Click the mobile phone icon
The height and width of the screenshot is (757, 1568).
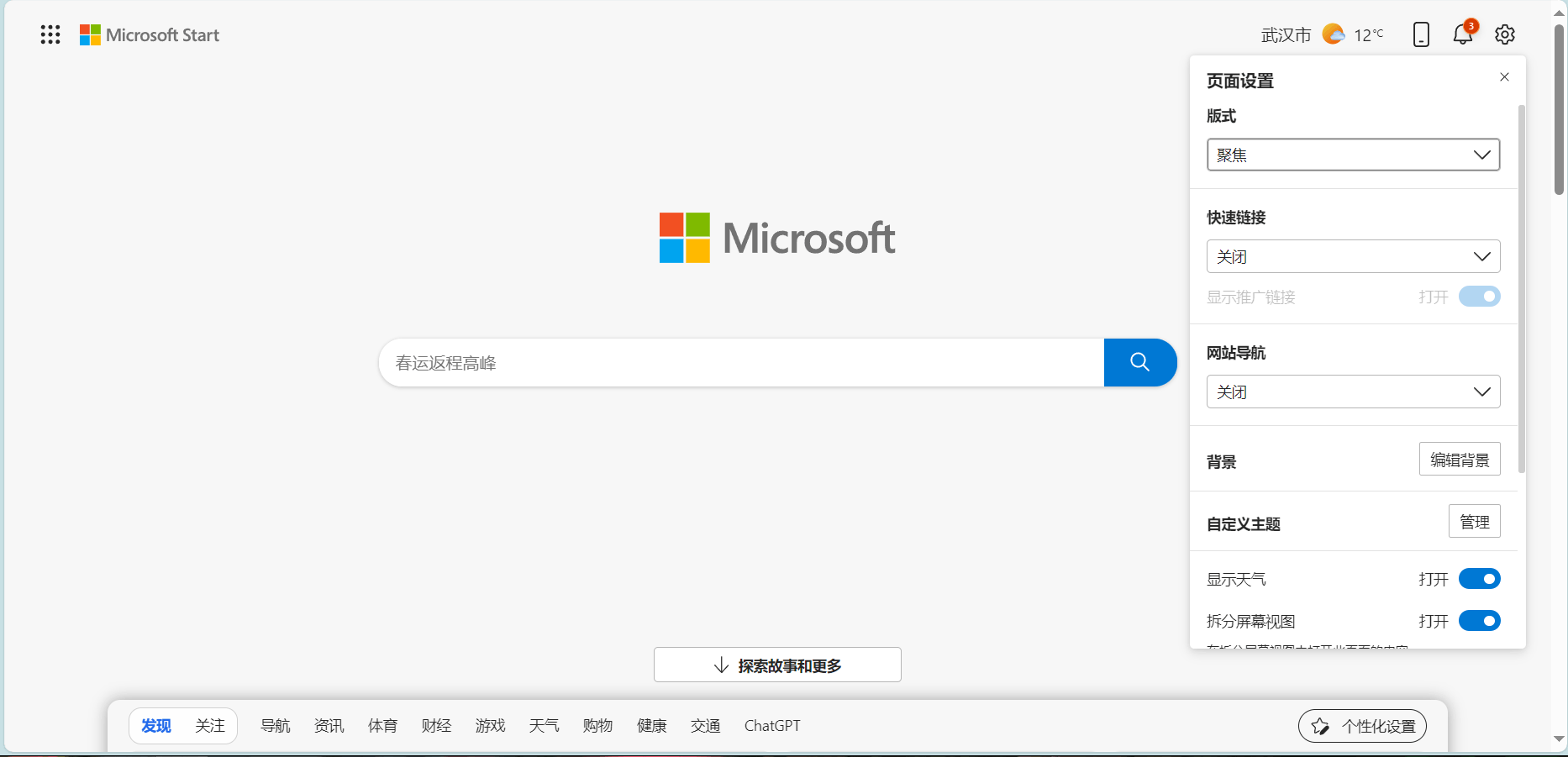1421,34
